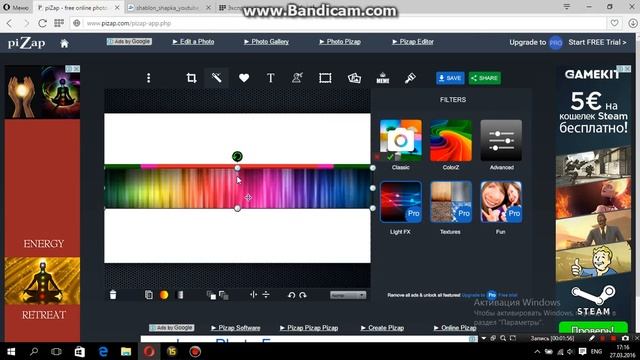The image size is (640, 360).
Task: Click the piZap logo
Action: (27, 43)
